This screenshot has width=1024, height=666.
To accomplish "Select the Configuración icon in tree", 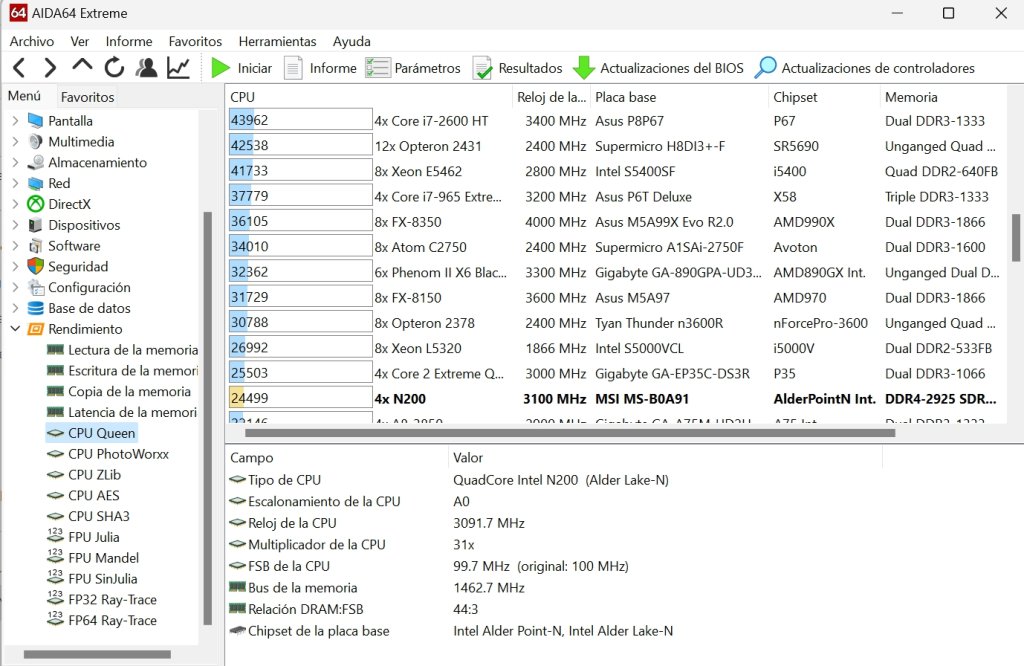I will pos(35,287).
